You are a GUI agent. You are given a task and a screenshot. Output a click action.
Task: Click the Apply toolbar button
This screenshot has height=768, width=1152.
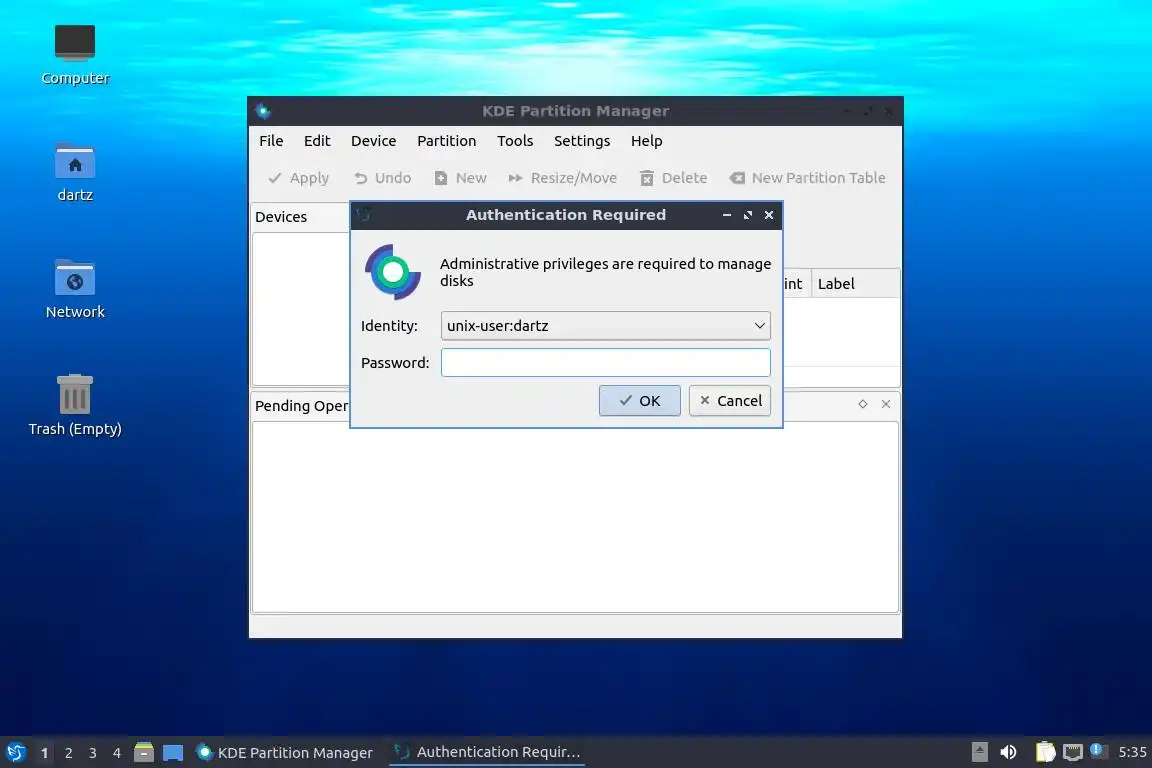pos(298,178)
